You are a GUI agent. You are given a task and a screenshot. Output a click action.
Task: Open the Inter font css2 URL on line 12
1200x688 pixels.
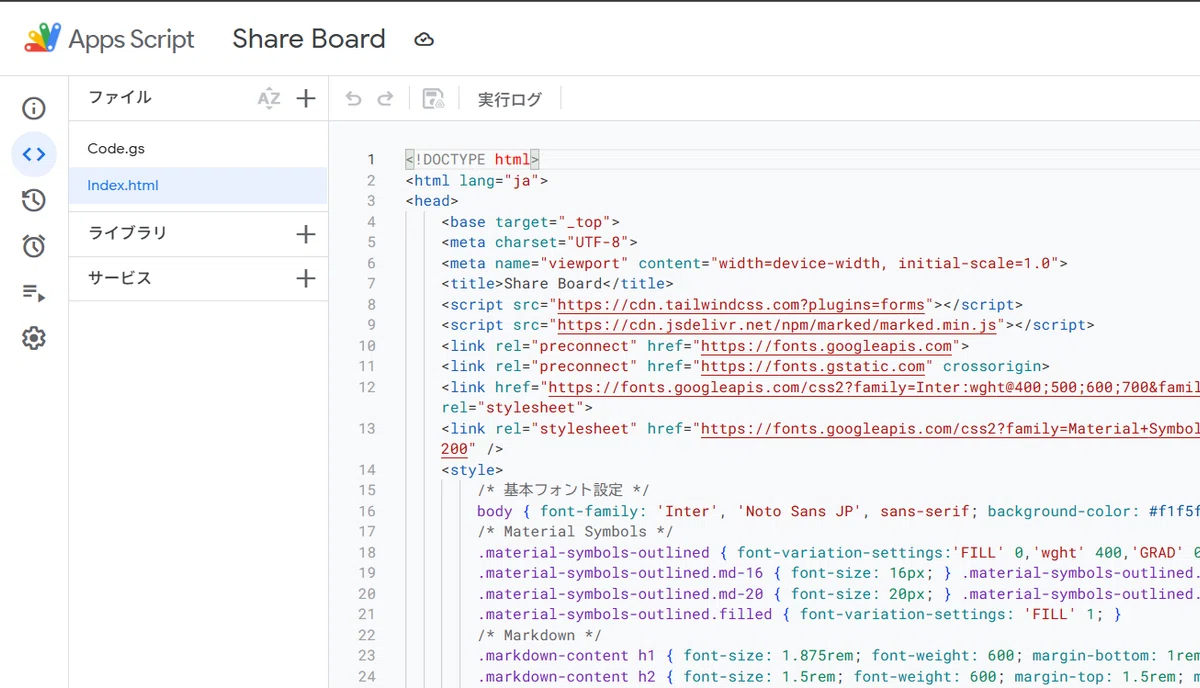[873, 387]
